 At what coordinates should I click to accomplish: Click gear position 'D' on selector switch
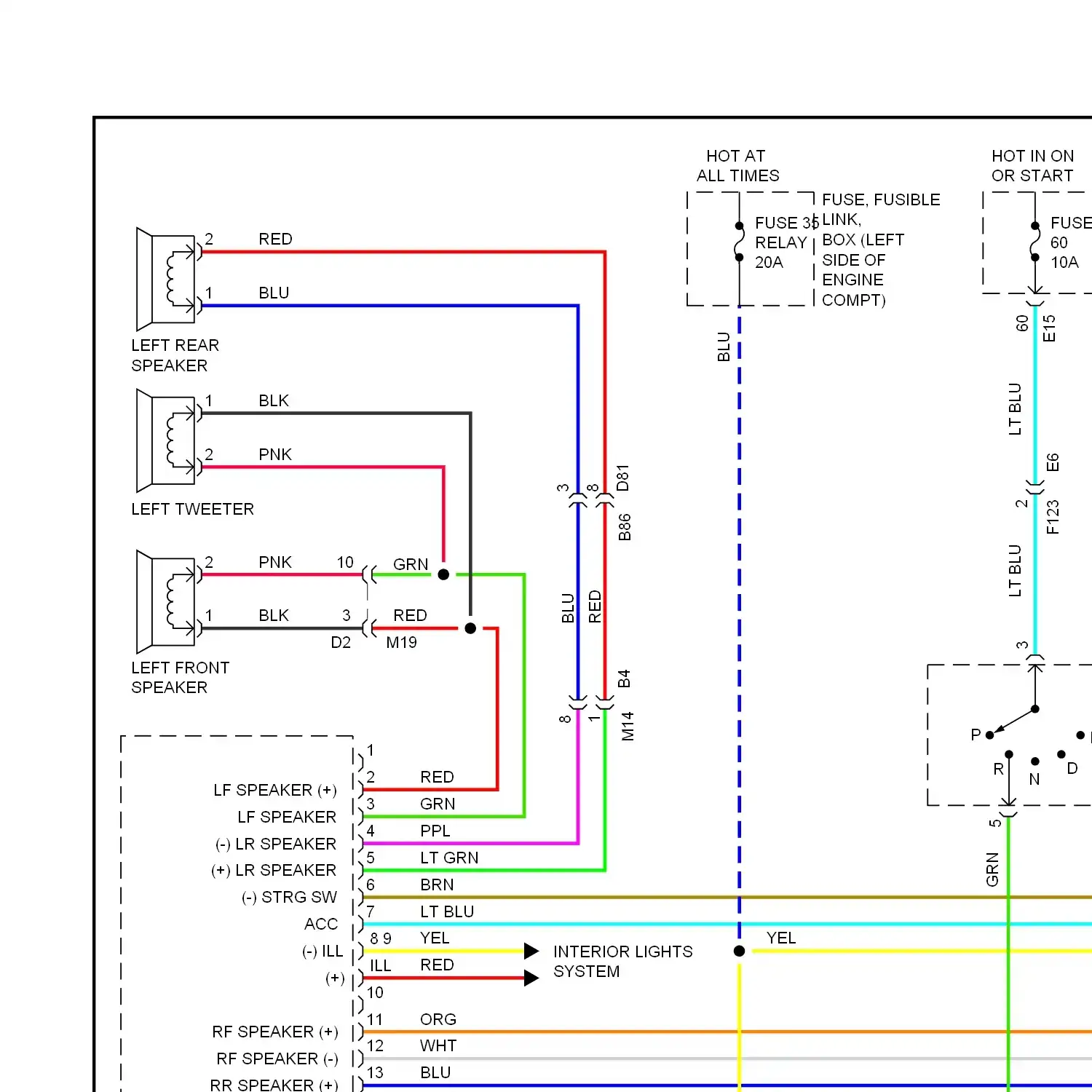tap(1072, 768)
